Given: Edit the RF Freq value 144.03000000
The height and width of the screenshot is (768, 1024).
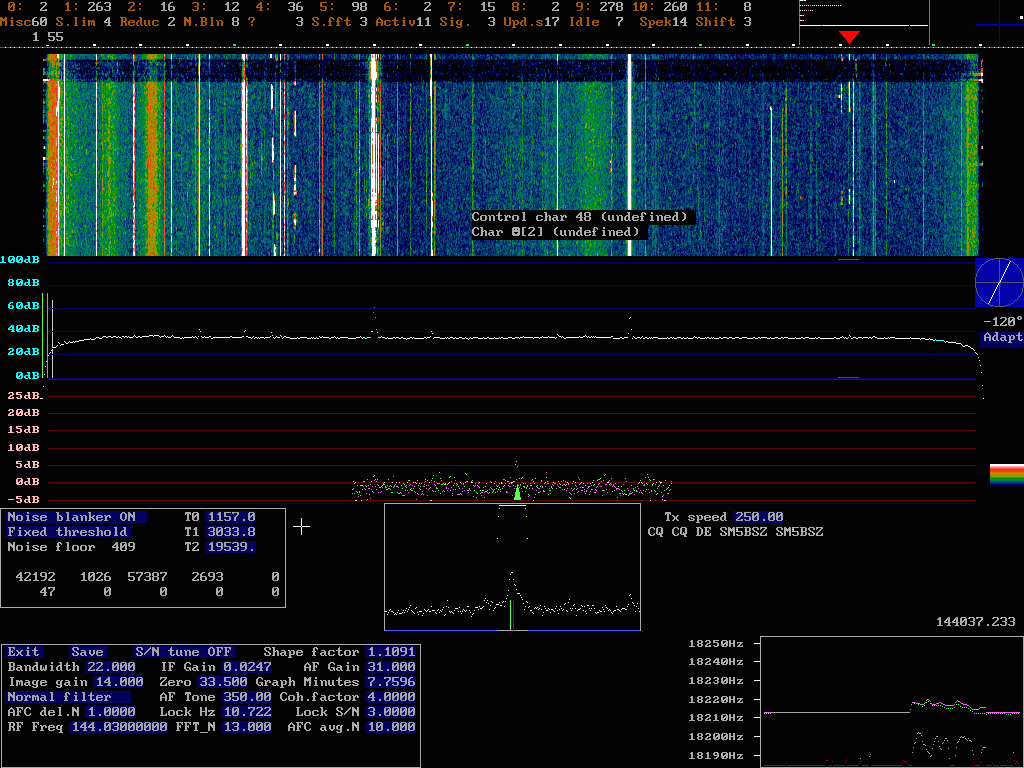Looking at the screenshot, I should (119, 727).
